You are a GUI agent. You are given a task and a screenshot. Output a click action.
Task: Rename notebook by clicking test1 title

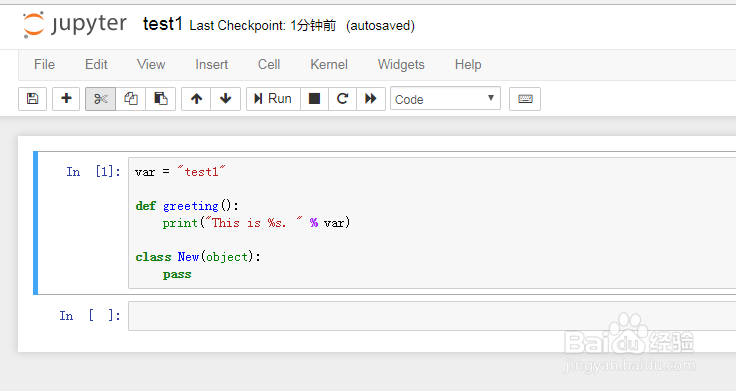point(162,23)
